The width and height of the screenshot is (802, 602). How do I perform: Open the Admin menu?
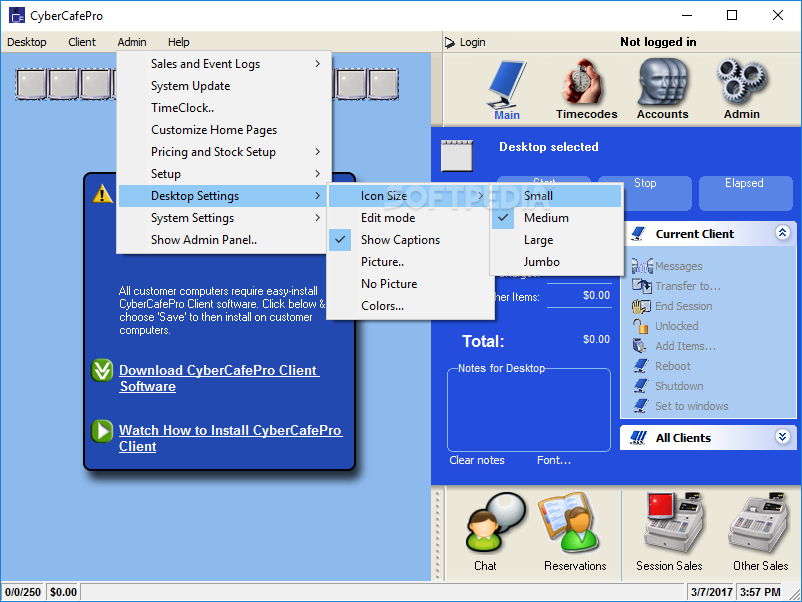click(x=132, y=42)
